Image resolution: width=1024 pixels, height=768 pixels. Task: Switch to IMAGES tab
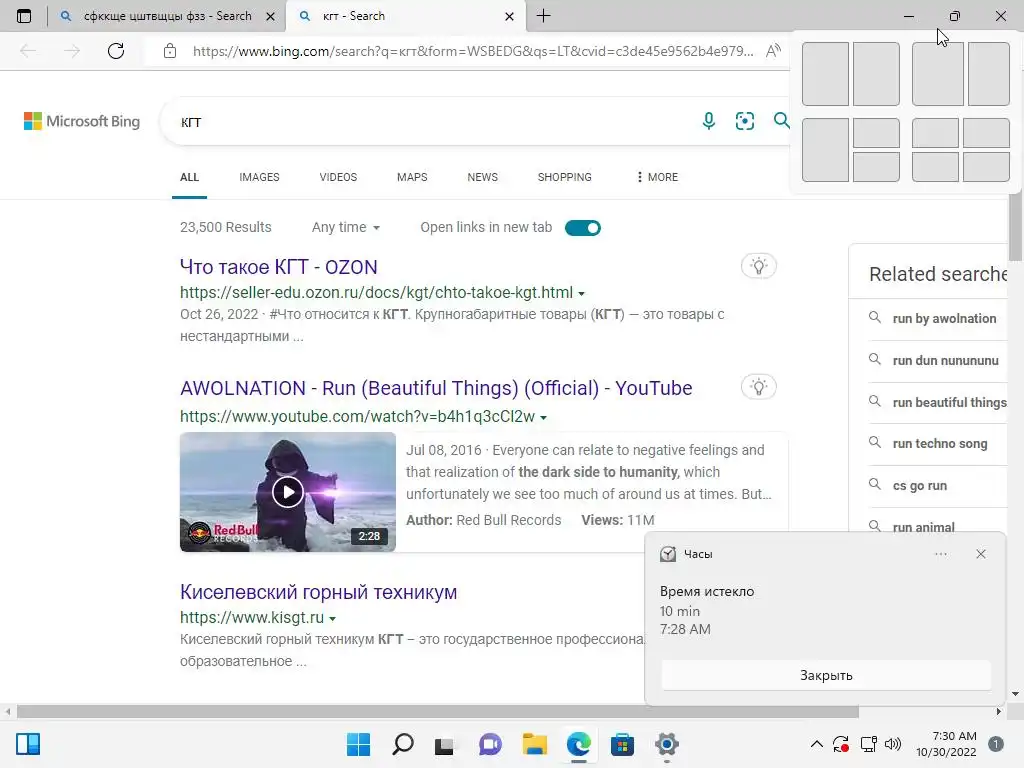259,177
